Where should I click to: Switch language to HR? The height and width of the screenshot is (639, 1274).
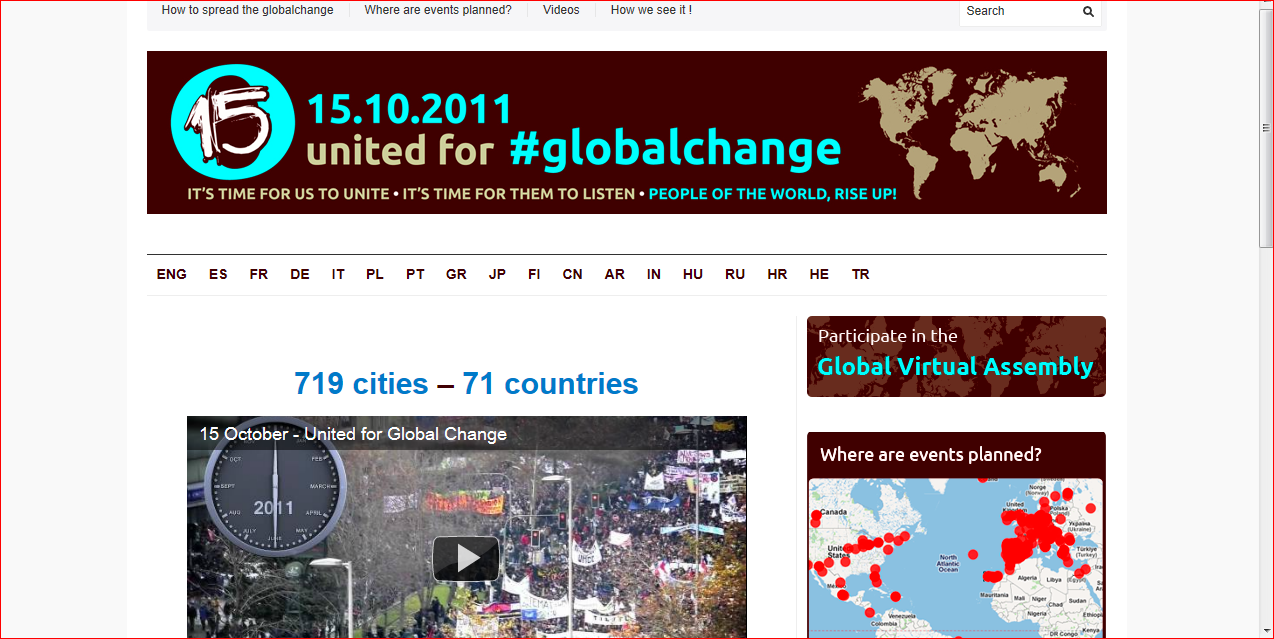pyautogui.click(x=777, y=274)
